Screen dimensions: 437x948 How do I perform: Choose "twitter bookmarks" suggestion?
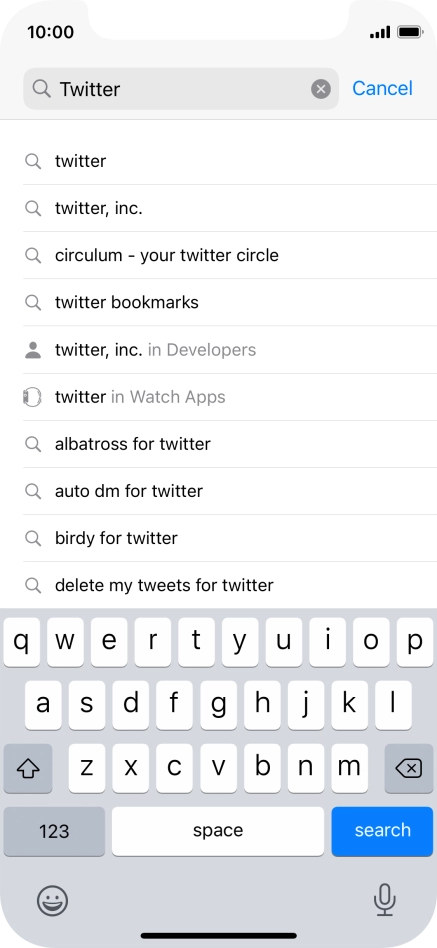coord(230,302)
